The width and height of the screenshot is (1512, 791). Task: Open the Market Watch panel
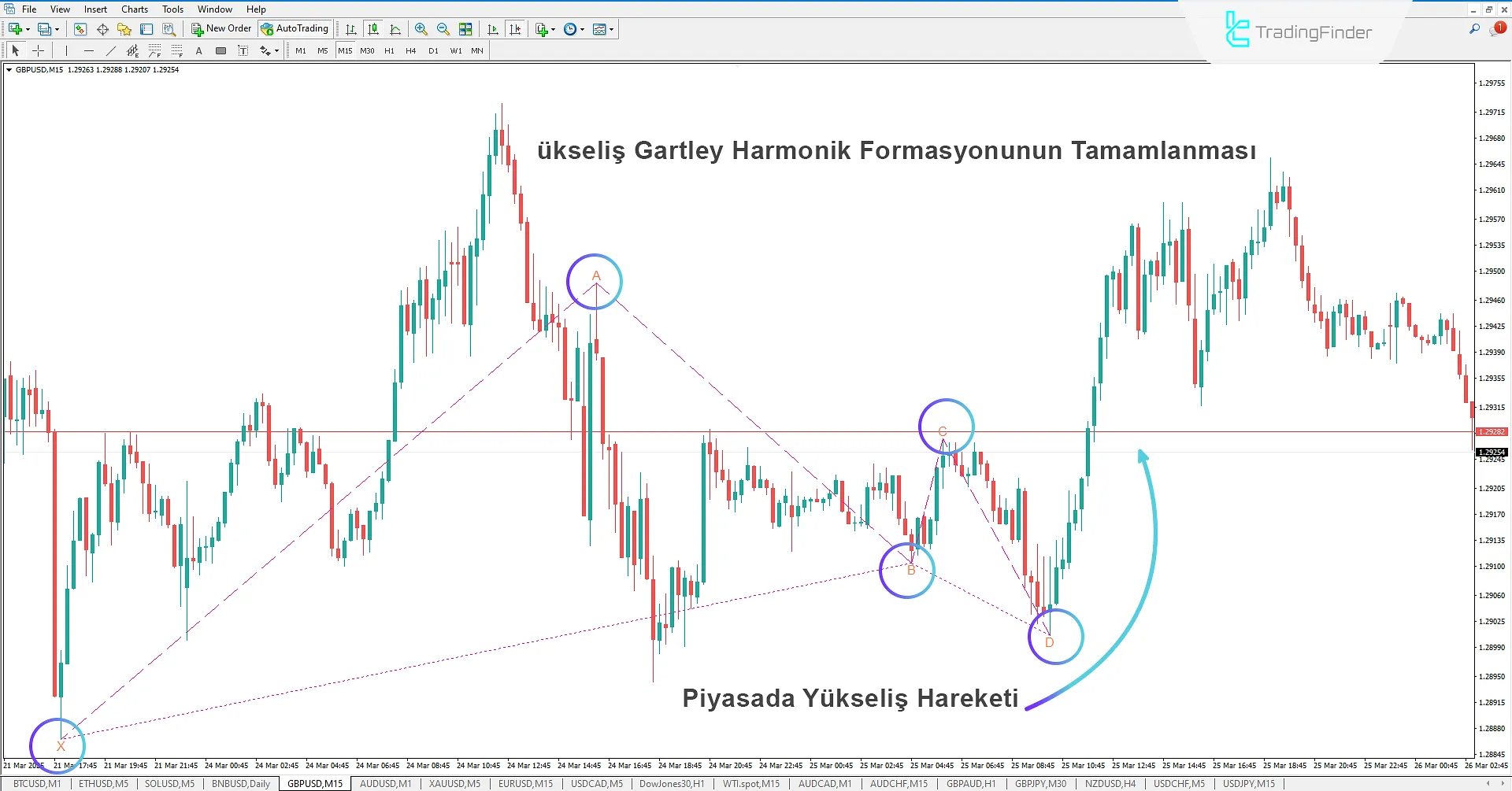pos(80,29)
